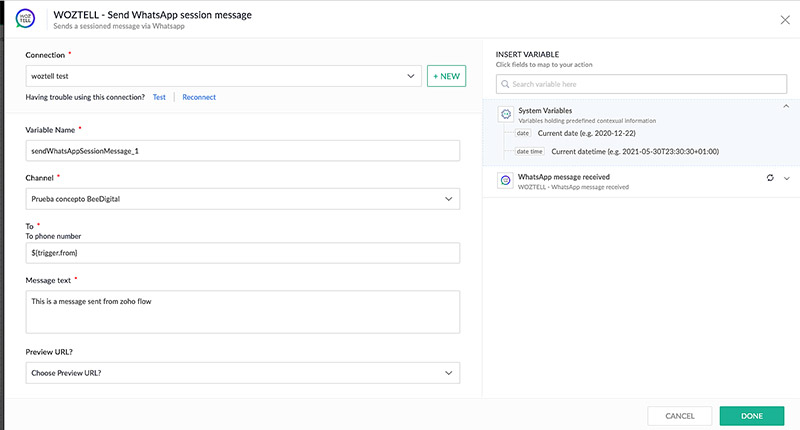Viewport: 800px width, 430px height.
Task: Click the Search variable here box
Action: [641, 84]
